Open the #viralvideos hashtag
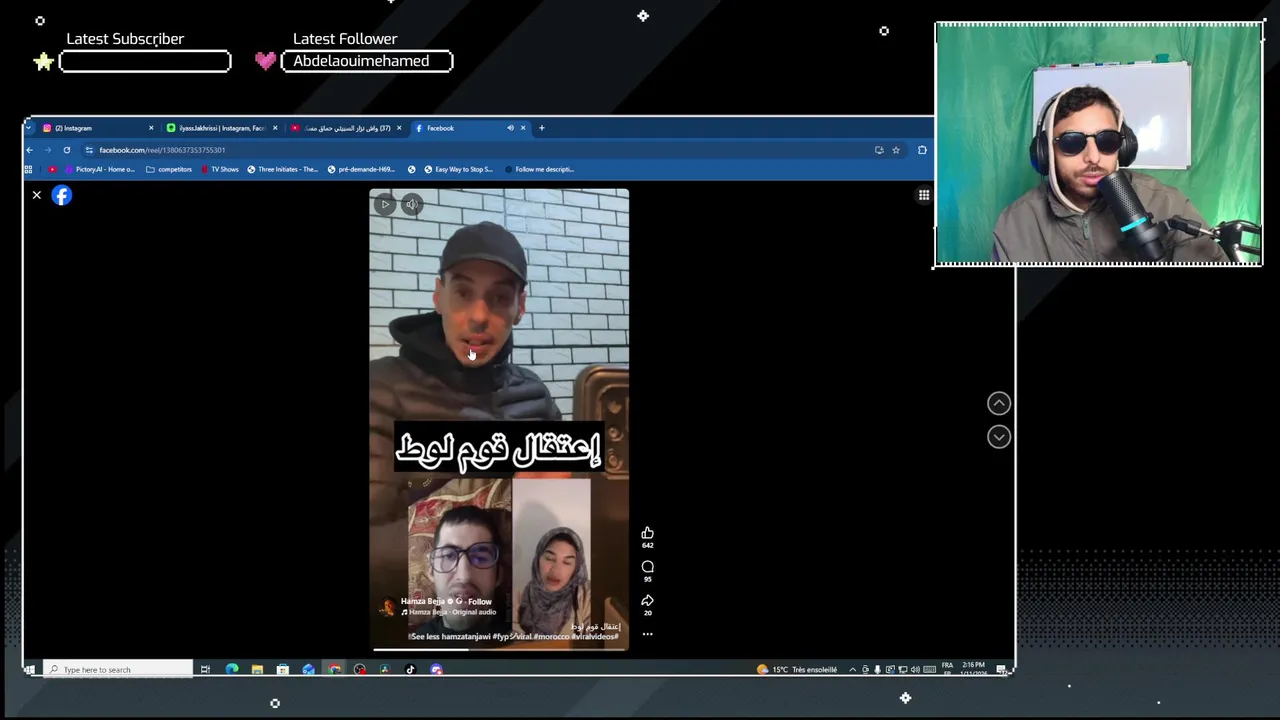 [x=594, y=636]
